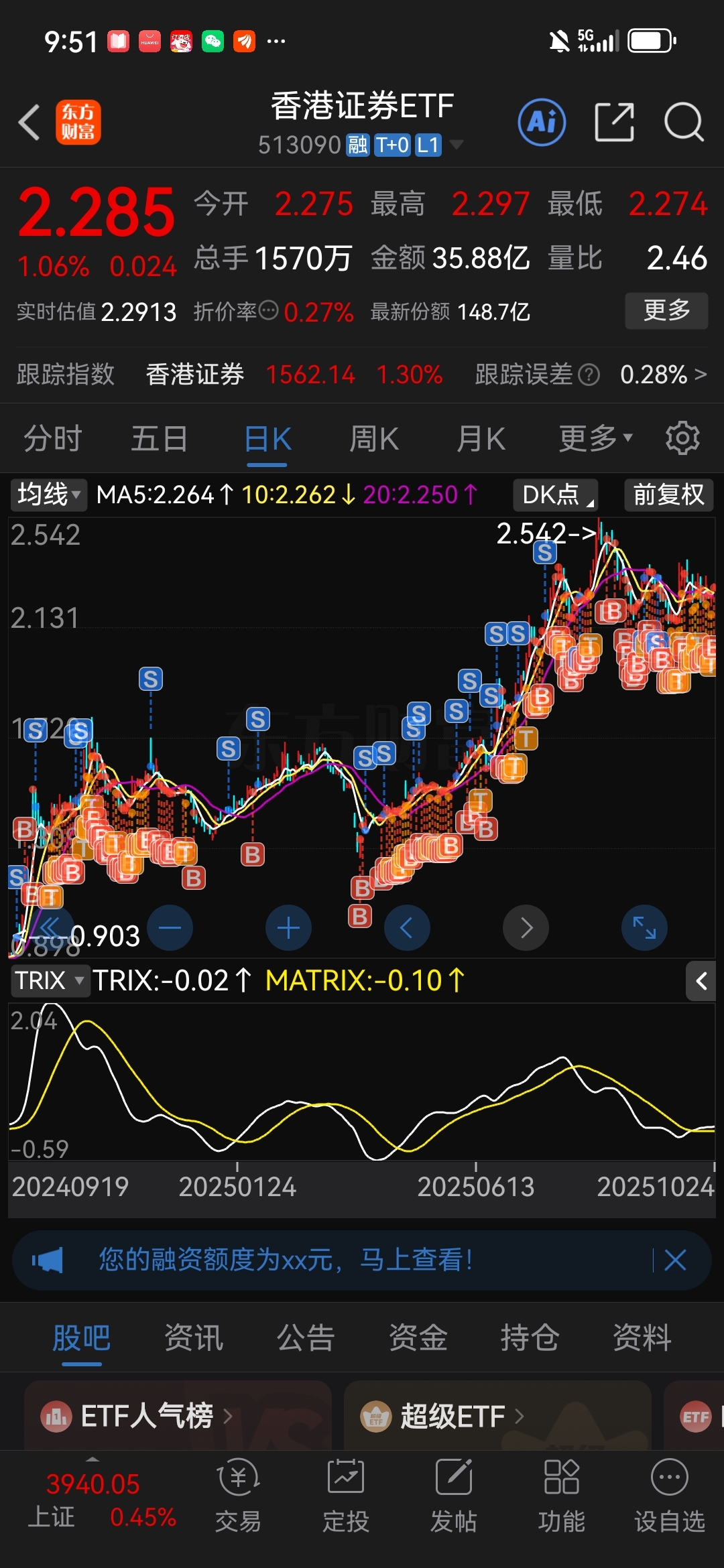
Task: Tap 设自选 add to watchlist icon
Action: (x=670, y=1496)
